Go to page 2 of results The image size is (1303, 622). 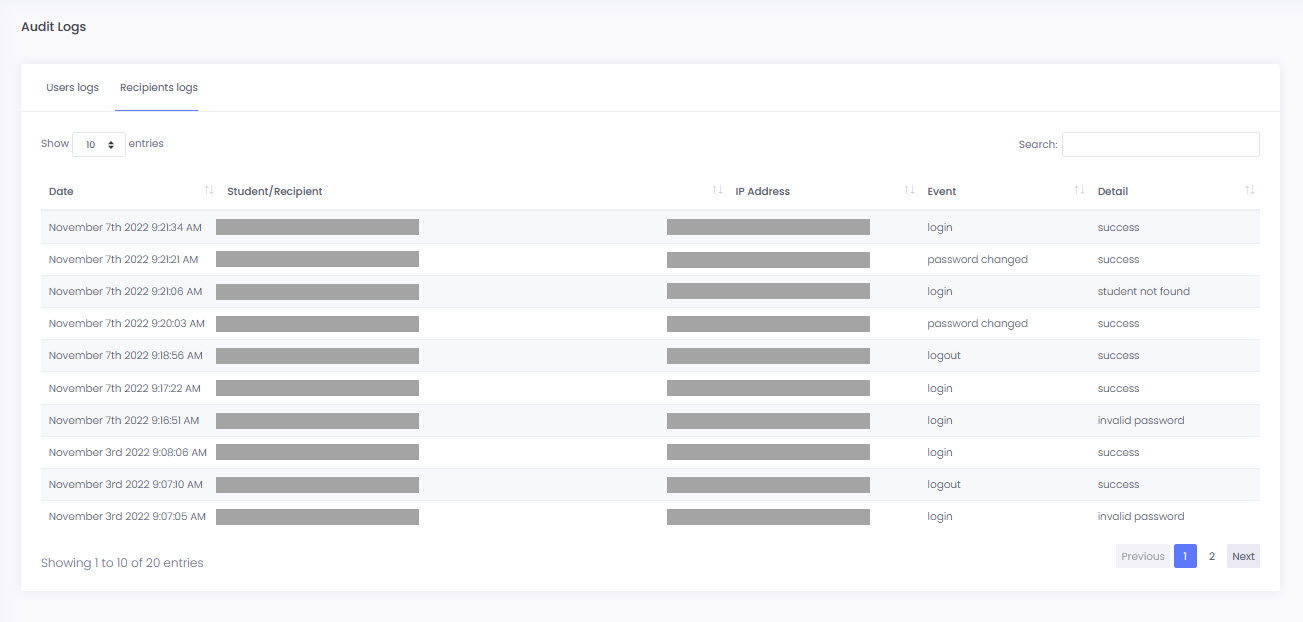point(1211,556)
